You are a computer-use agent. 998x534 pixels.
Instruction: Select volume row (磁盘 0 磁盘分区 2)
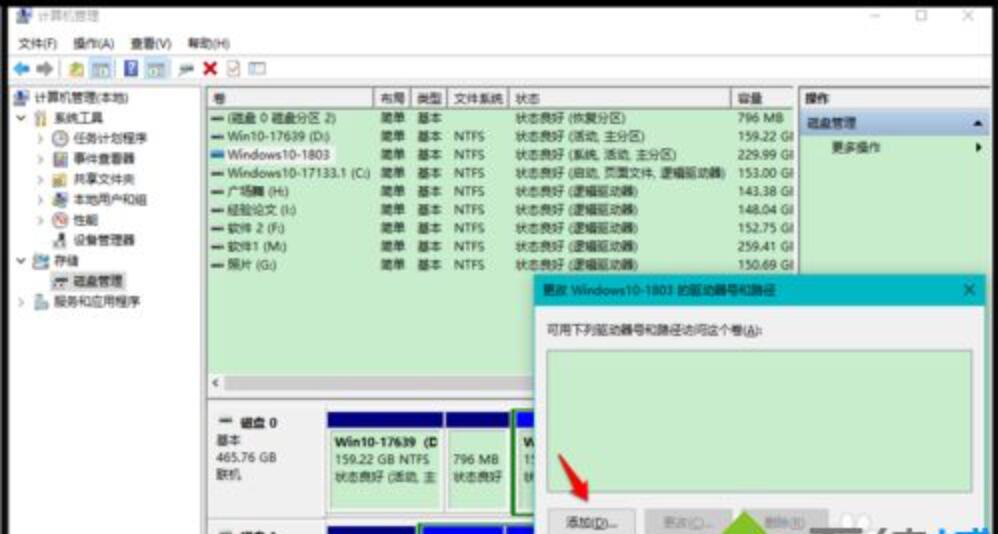pyautogui.click(x=501, y=118)
